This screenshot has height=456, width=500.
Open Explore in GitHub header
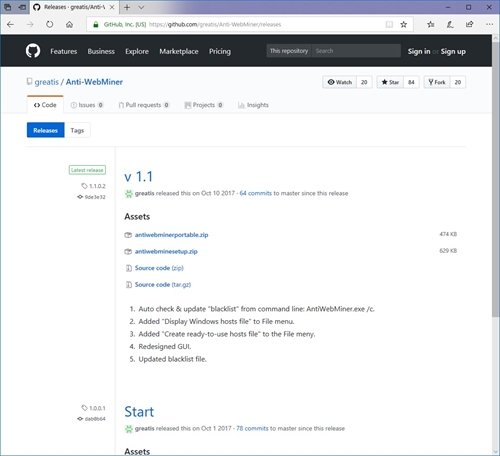coord(137,51)
